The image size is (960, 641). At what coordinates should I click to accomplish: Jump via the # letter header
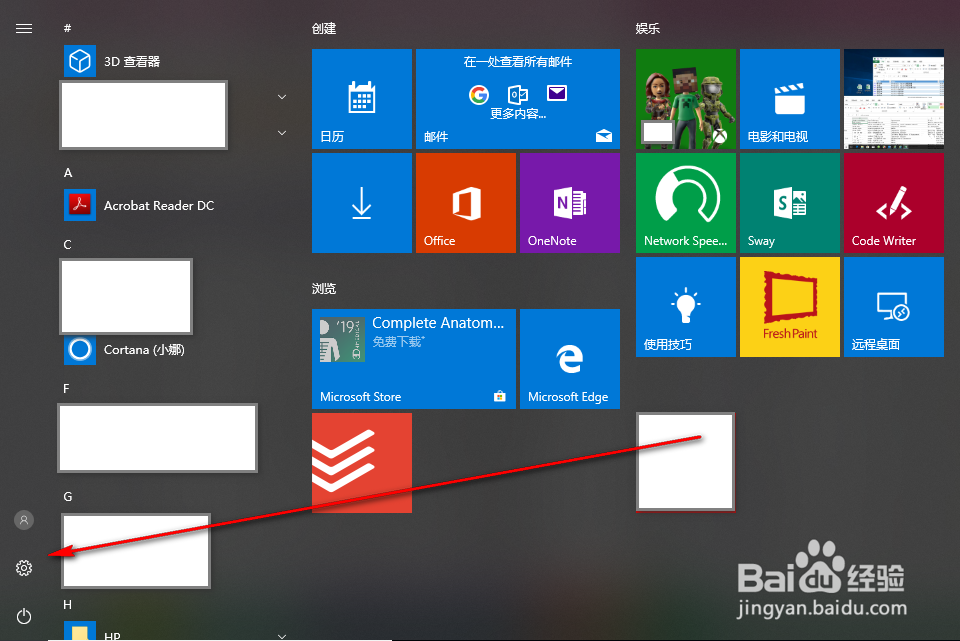pos(67,28)
